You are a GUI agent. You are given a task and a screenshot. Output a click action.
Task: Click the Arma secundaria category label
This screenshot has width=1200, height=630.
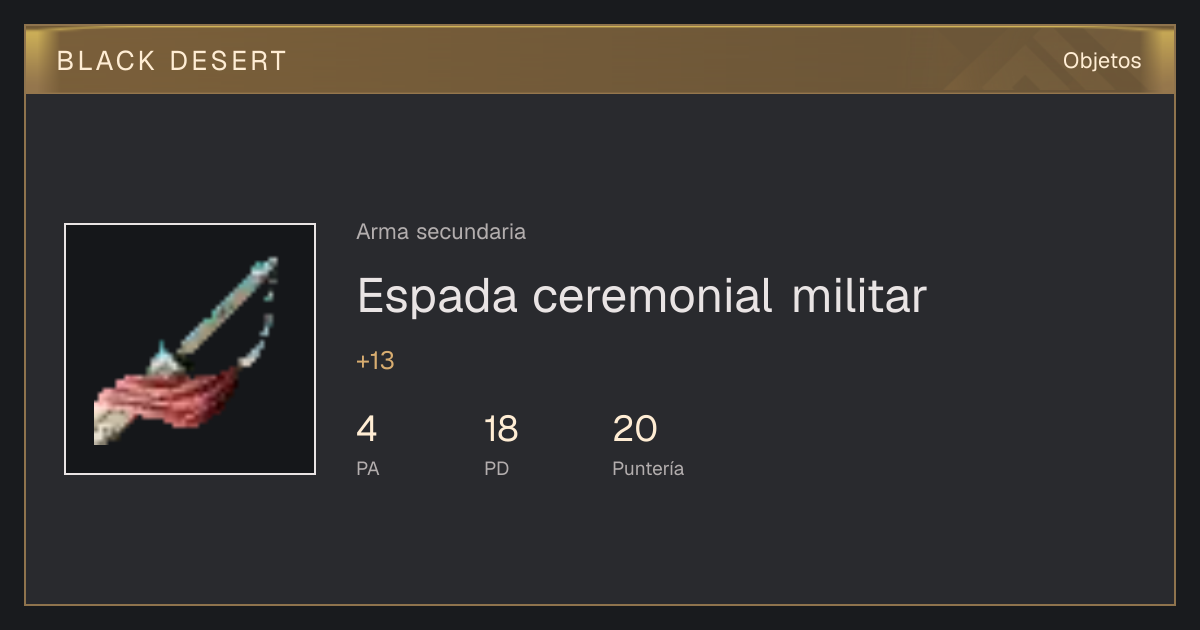click(x=441, y=232)
